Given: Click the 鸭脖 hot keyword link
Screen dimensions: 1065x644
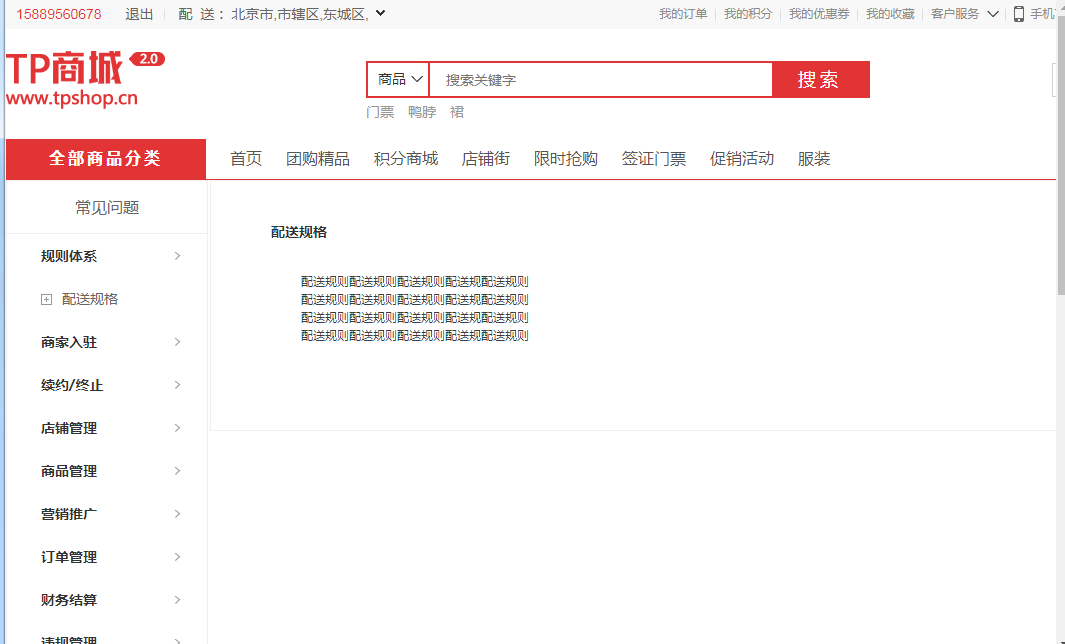Looking at the screenshot, I should (x=422, y=112).
